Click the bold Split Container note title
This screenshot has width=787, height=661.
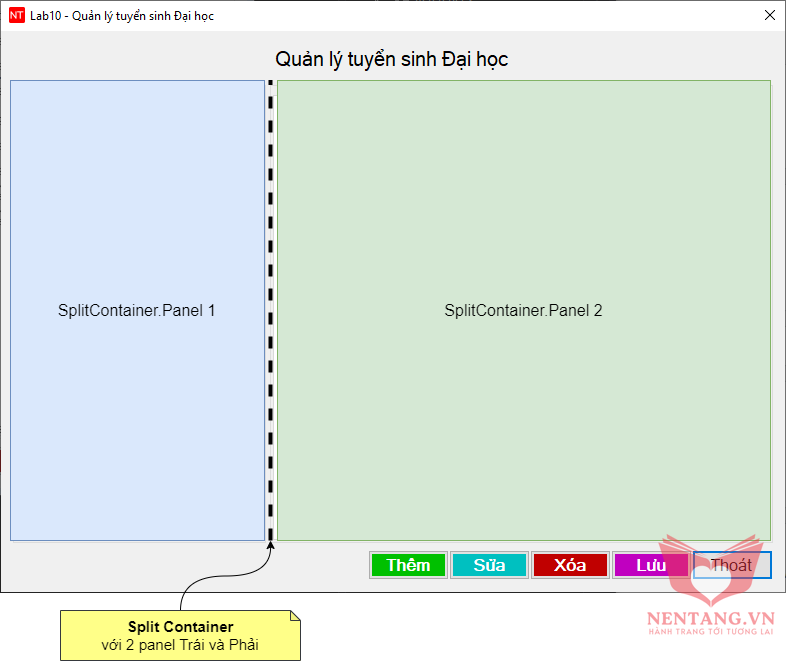[x=180, y=627]
